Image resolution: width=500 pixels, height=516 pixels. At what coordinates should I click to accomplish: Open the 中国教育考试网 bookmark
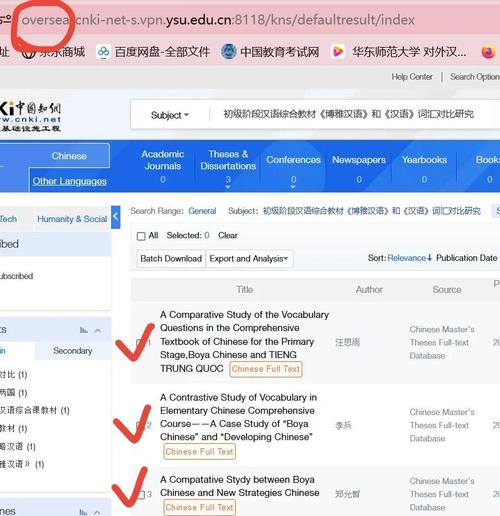tap(270, 52)
